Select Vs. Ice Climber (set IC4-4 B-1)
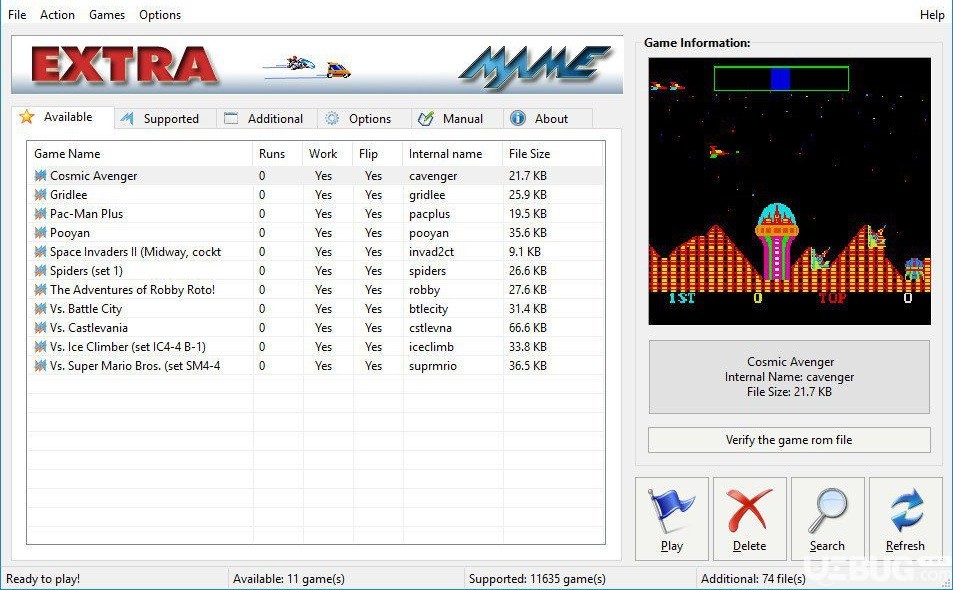 [128, 346]
